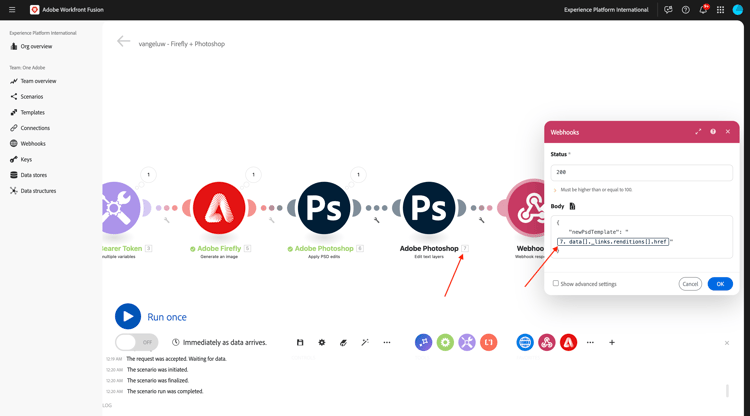
Task: Click the notes icon in the controls toolbar
Action: (x=343, y=342)
